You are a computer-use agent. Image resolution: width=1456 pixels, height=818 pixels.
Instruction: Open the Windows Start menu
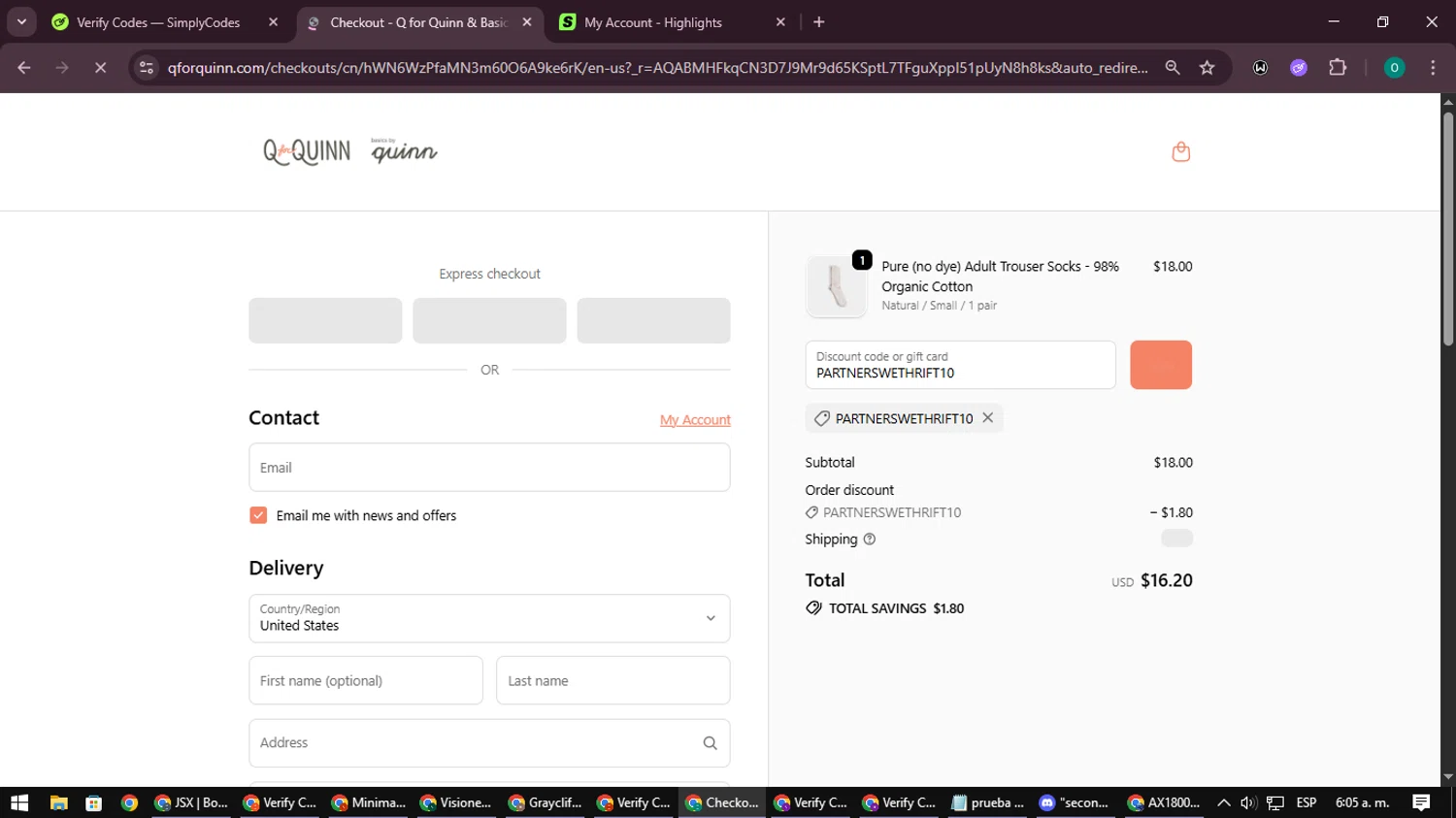[x=19, y=802]
